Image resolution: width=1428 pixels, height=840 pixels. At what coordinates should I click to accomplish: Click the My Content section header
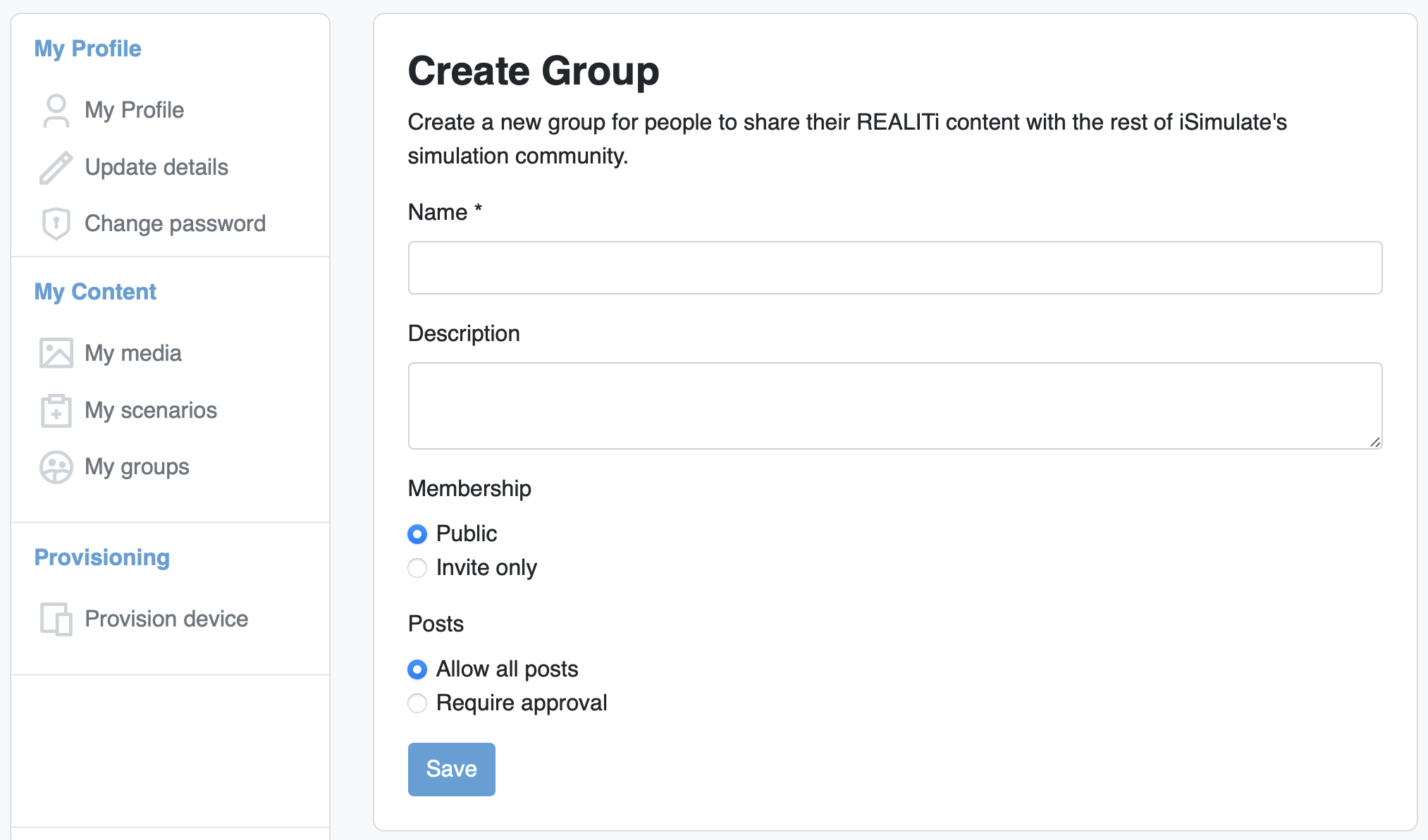[x=95, y=291]
